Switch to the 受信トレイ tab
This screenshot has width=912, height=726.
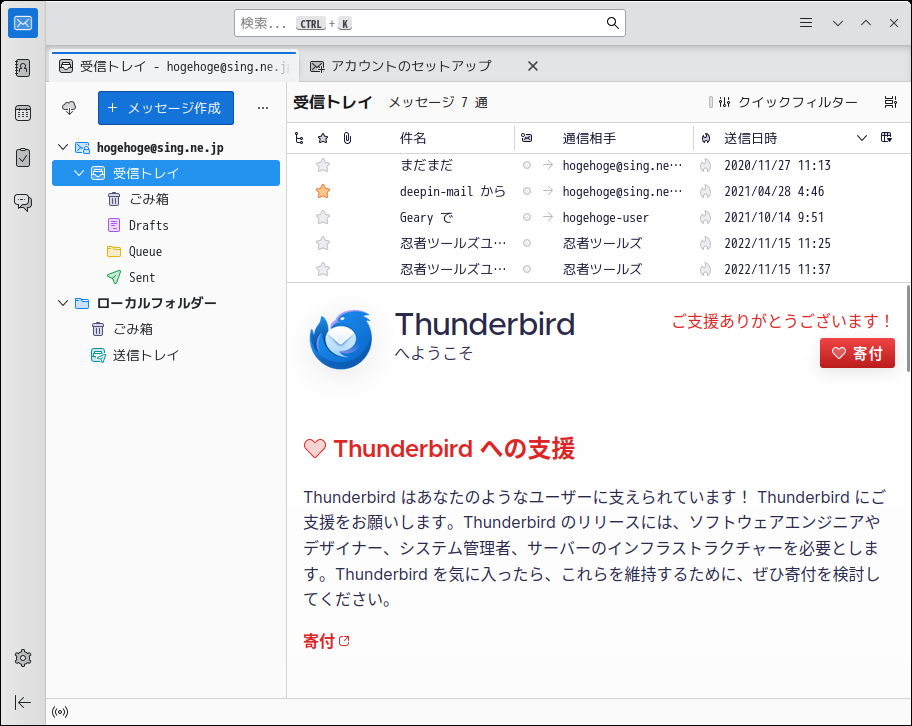click(x=174, y=66)
